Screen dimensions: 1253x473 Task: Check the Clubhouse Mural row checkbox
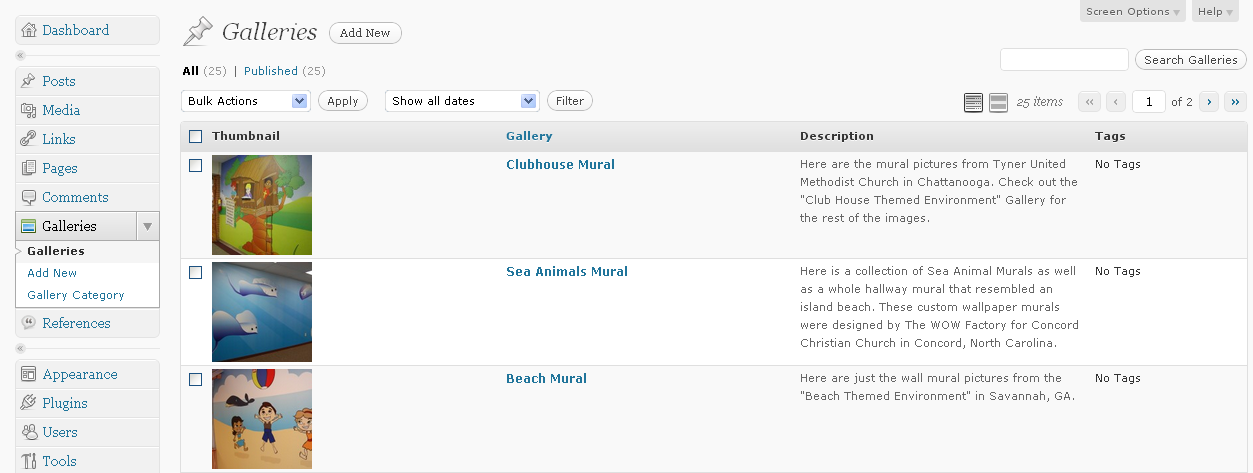pyautogui.click(x=196, y=165)
